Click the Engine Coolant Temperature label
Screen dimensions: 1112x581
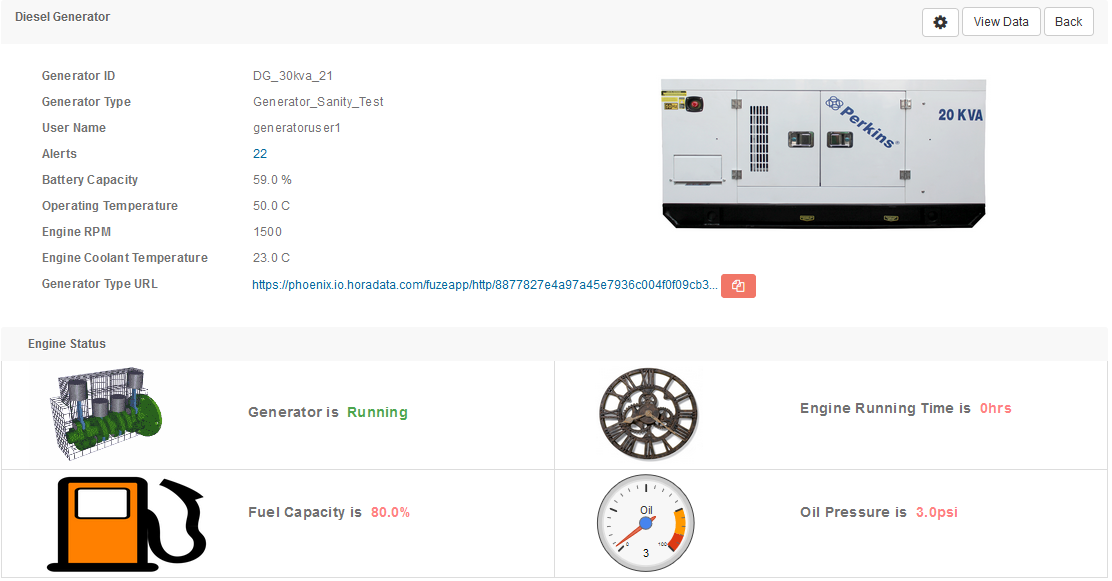pyautogui.click(x=125, y=258)
